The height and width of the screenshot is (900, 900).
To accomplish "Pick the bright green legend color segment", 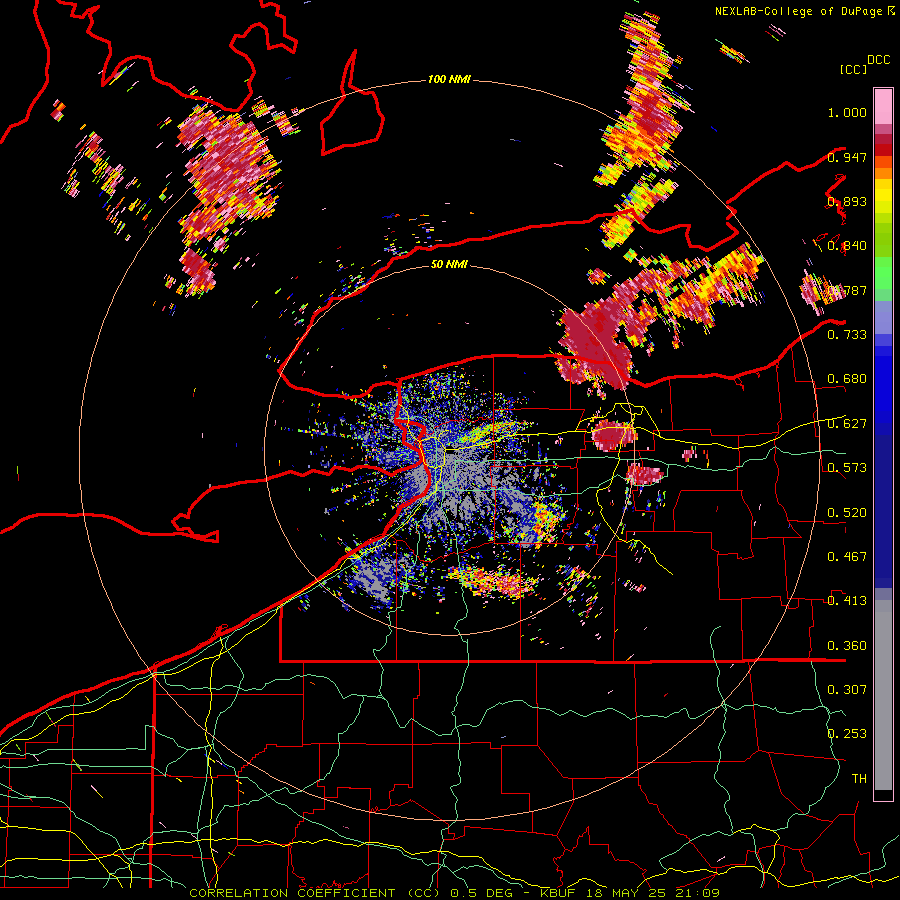I will pos(883,273).
